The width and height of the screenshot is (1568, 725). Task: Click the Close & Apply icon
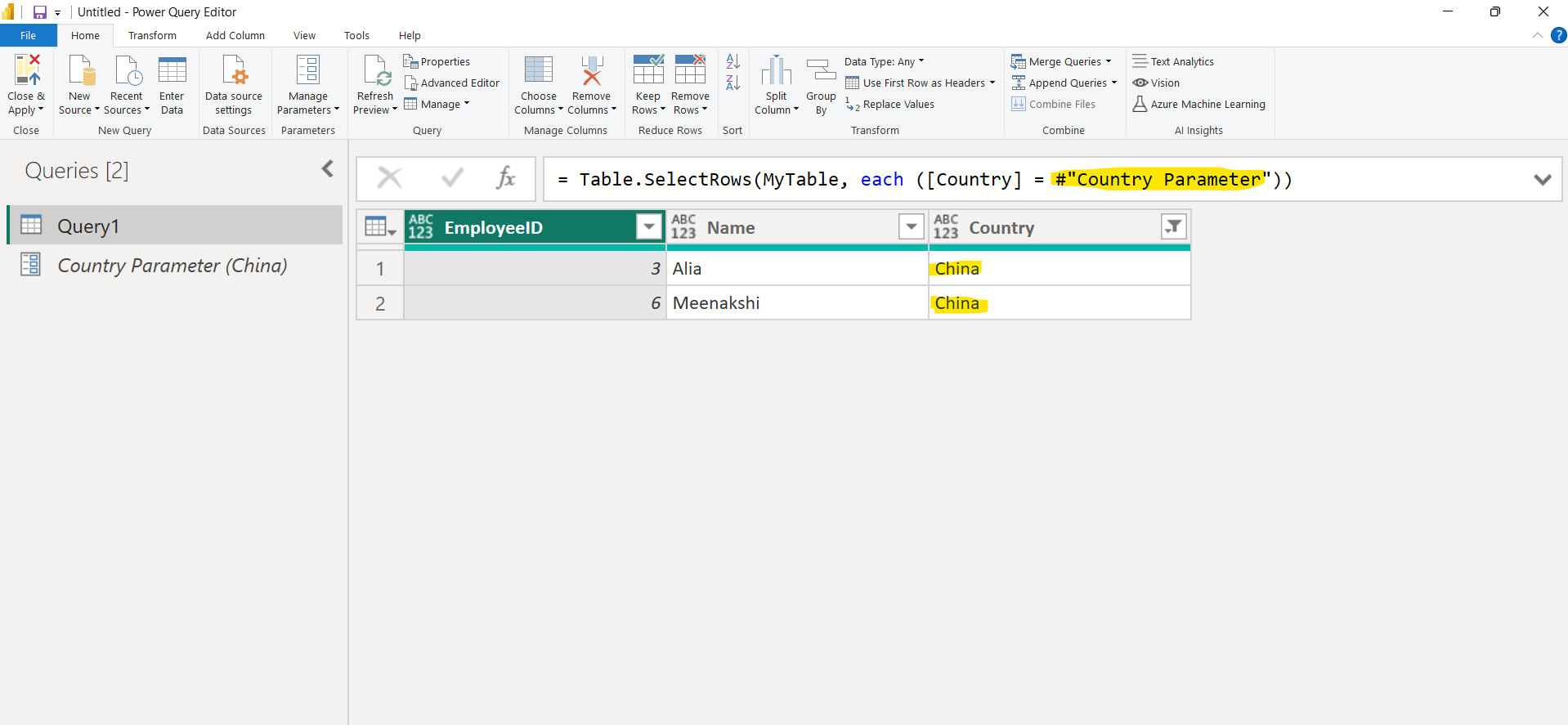27,71
